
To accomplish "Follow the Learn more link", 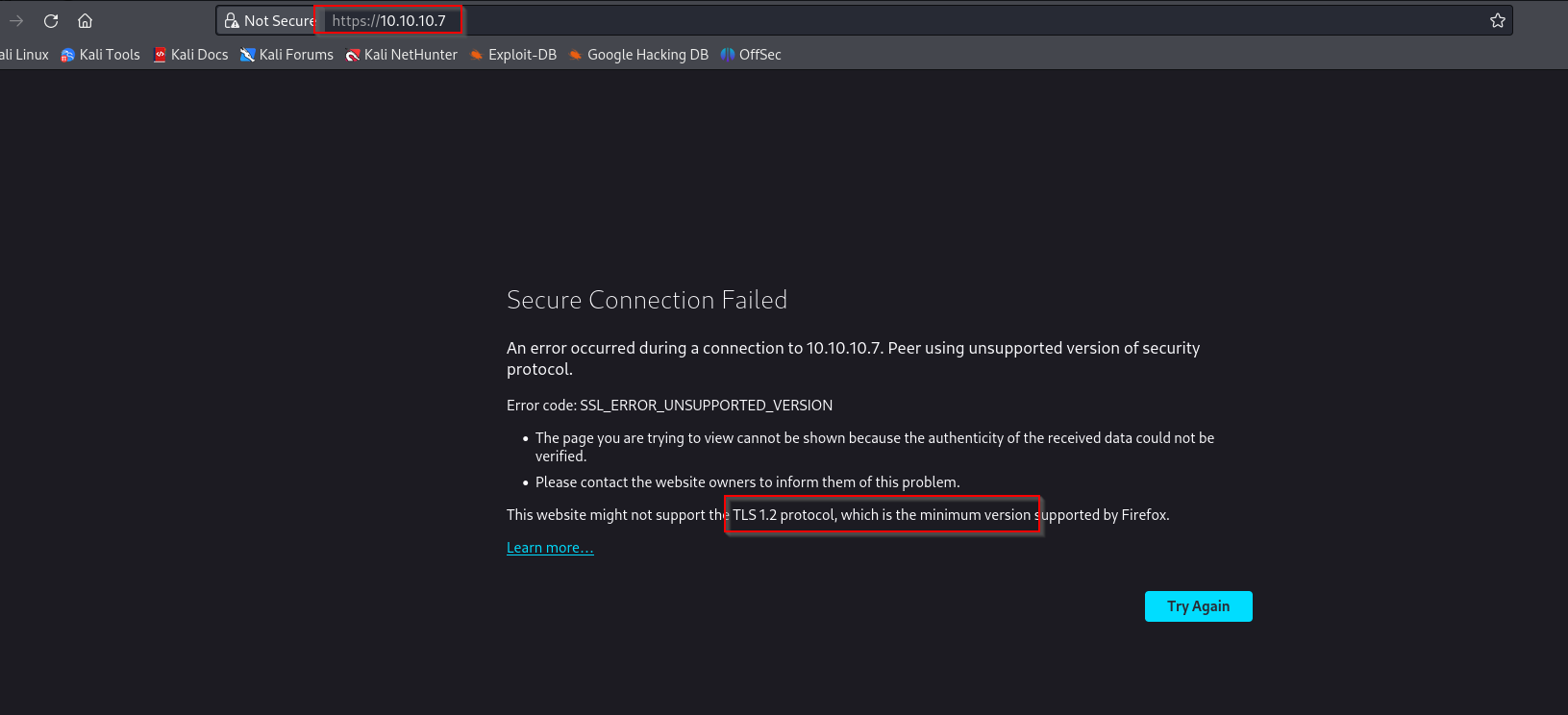I will [x=550, y=548].
